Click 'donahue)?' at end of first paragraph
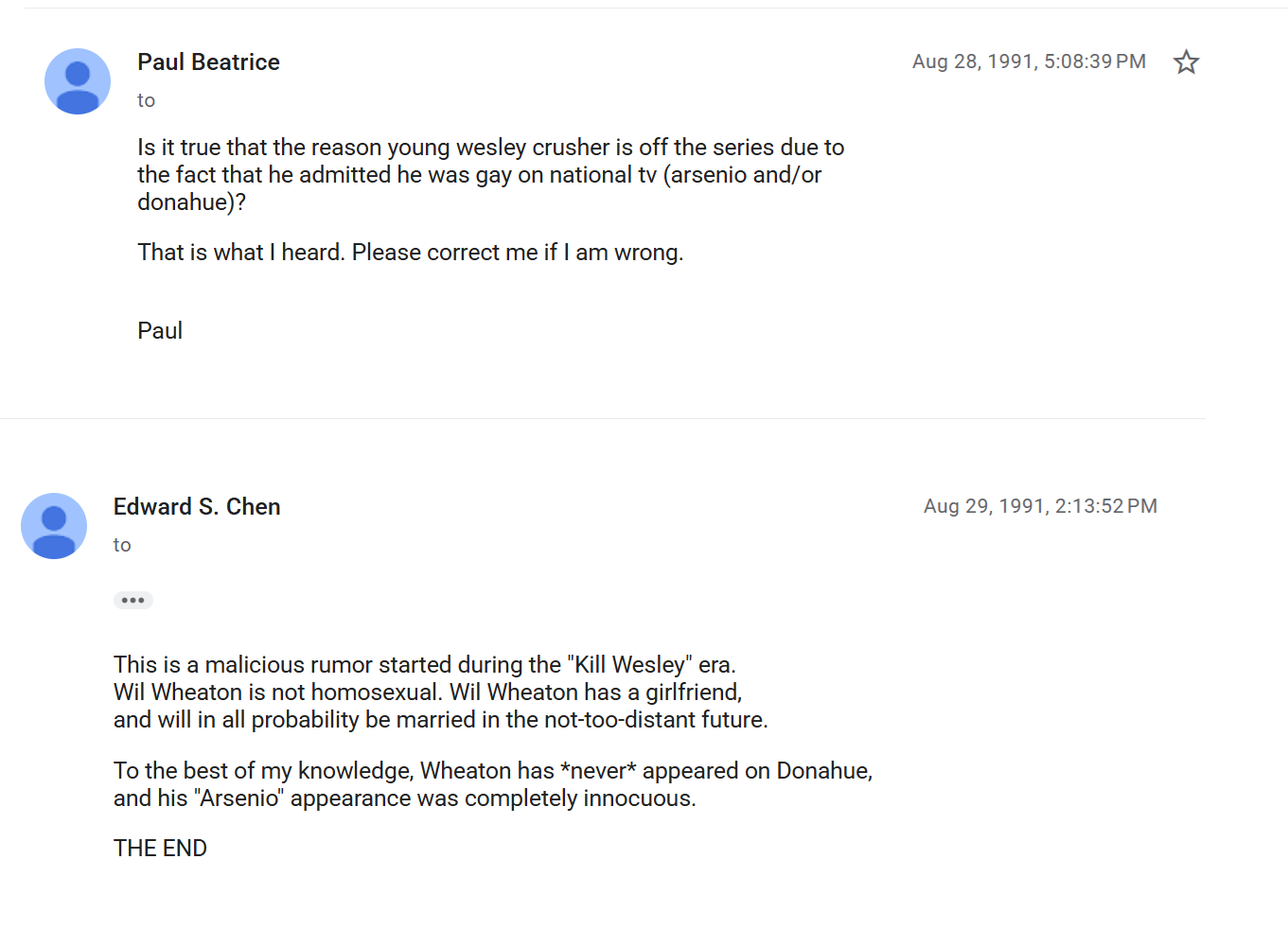Screen dimensions: 1288x947 point(191,202)
